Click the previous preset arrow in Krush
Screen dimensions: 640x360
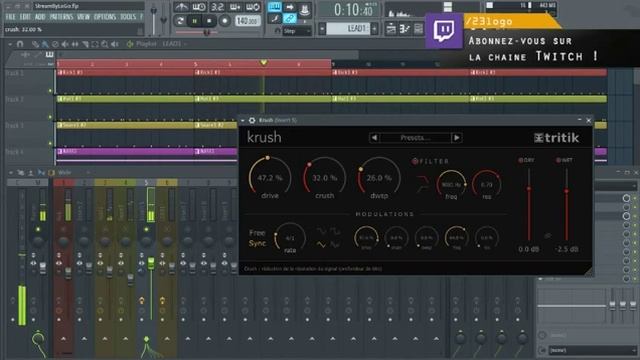pyautogui.click(x=374, y=138)
